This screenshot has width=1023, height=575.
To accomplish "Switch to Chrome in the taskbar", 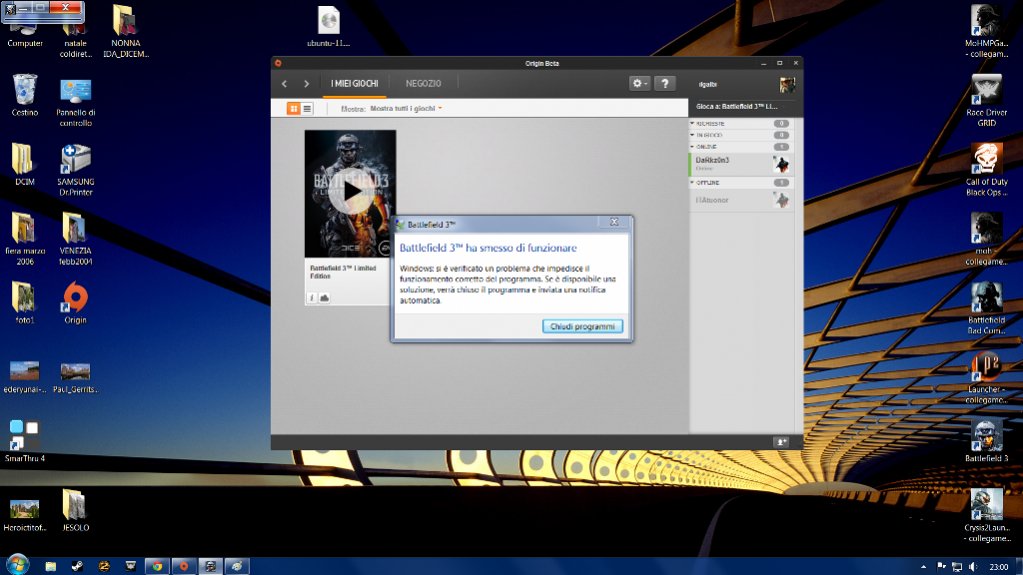I will click(157, 566).
